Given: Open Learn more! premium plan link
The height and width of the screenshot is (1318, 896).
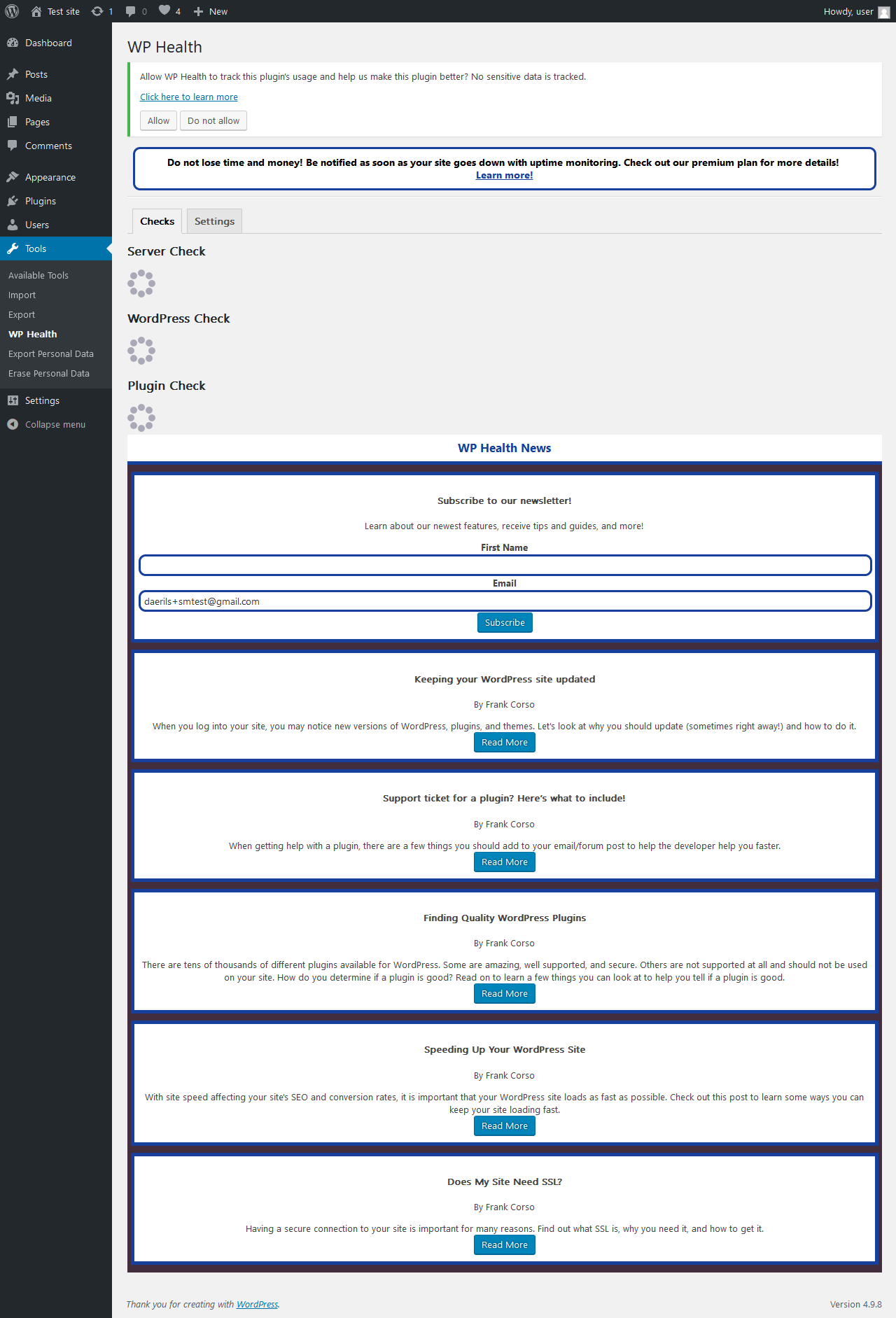Looking at the screenshot, I should [504, 175].
